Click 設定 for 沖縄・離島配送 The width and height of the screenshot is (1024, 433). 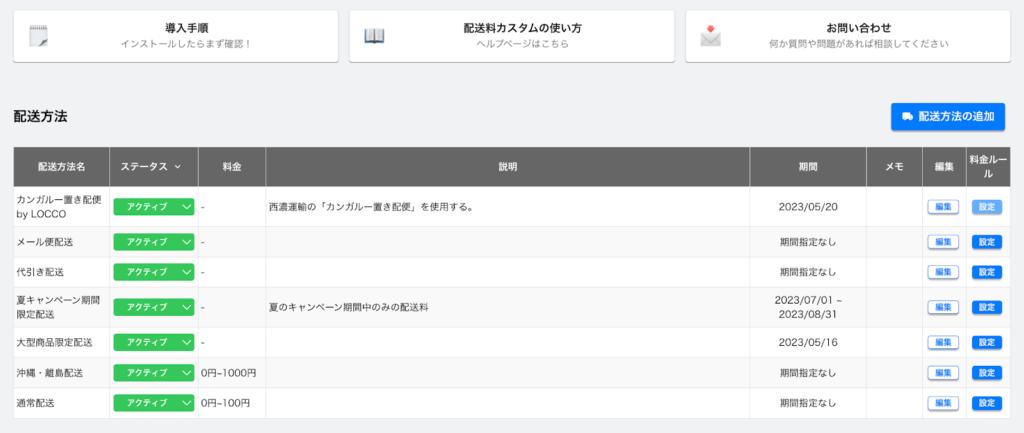coord(987,372)
